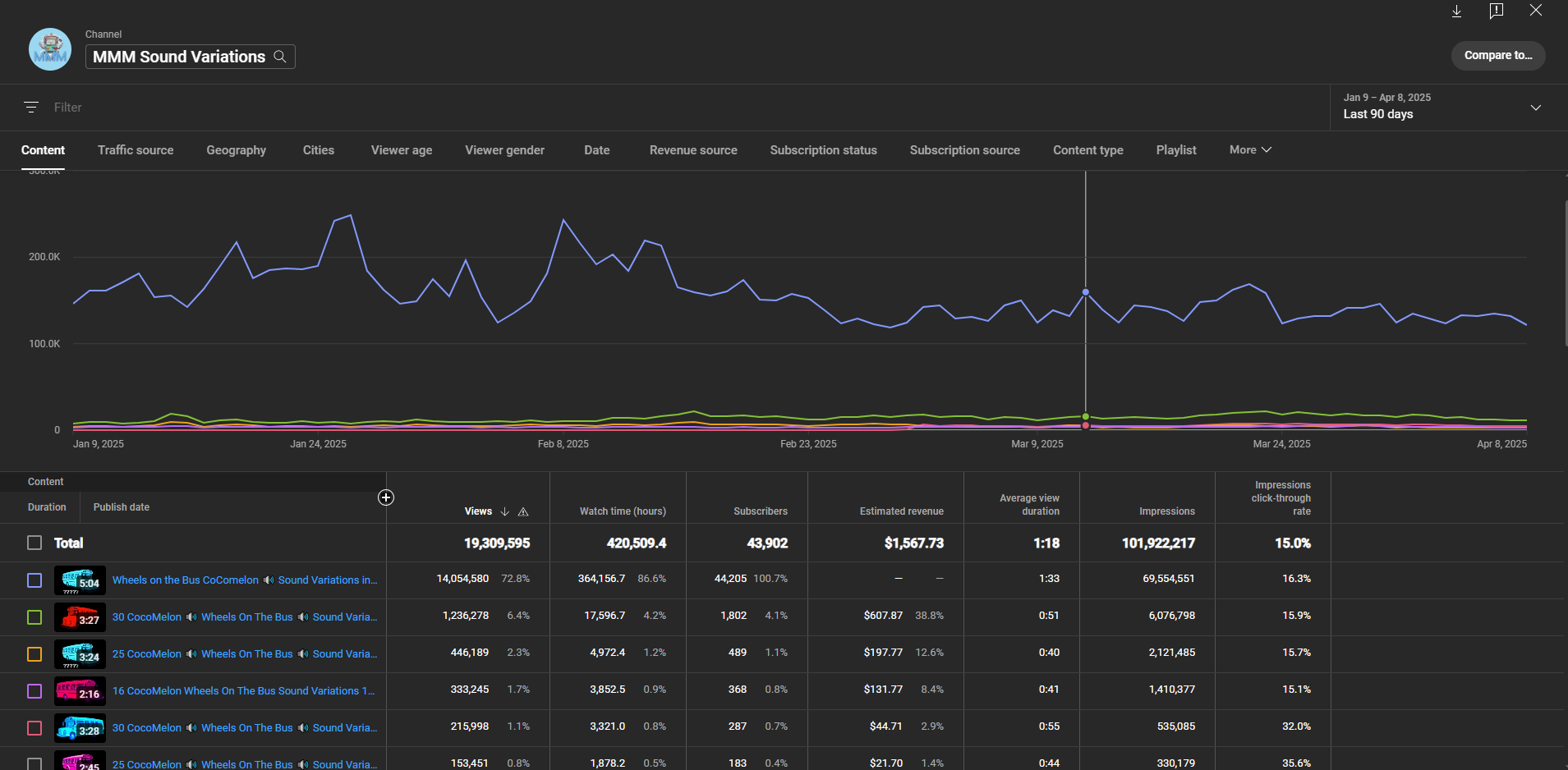Select the Content tab

pos(43,150)
